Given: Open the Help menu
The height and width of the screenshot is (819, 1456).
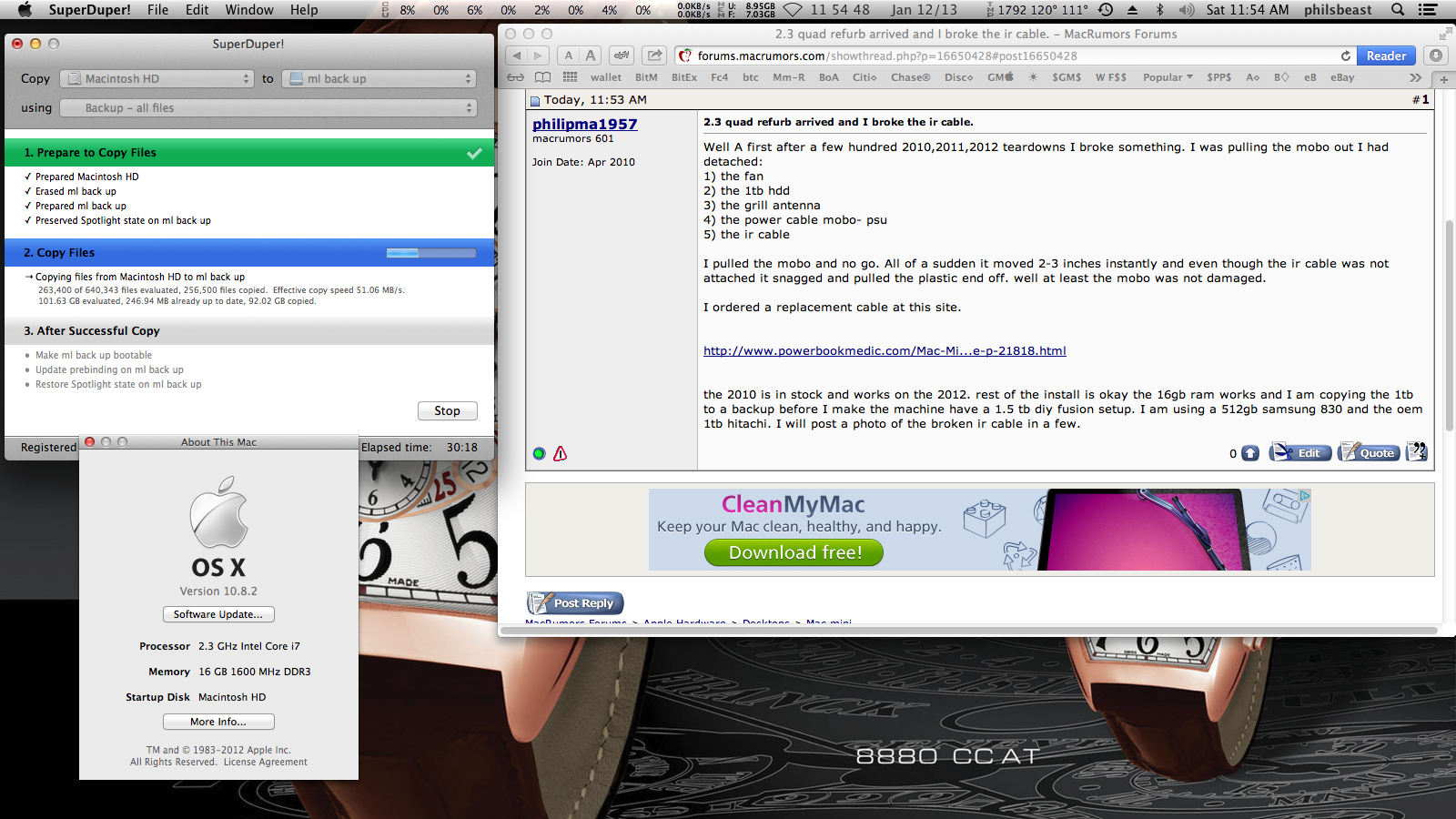Looking at the screenshot, I should coord(304,10).
